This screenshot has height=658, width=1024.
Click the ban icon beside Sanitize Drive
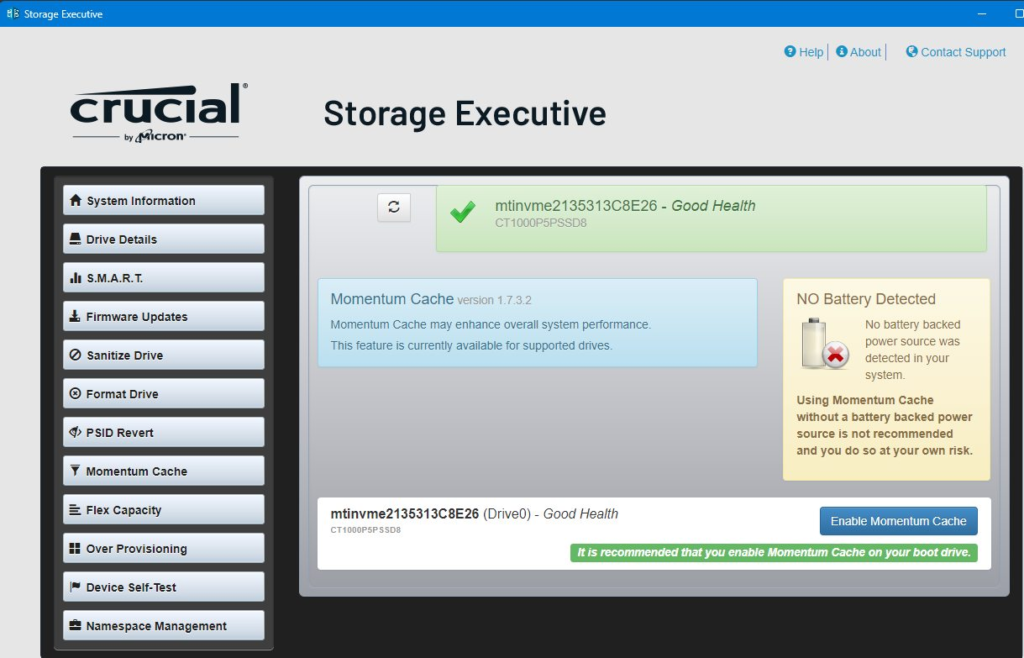click(75, 354)
